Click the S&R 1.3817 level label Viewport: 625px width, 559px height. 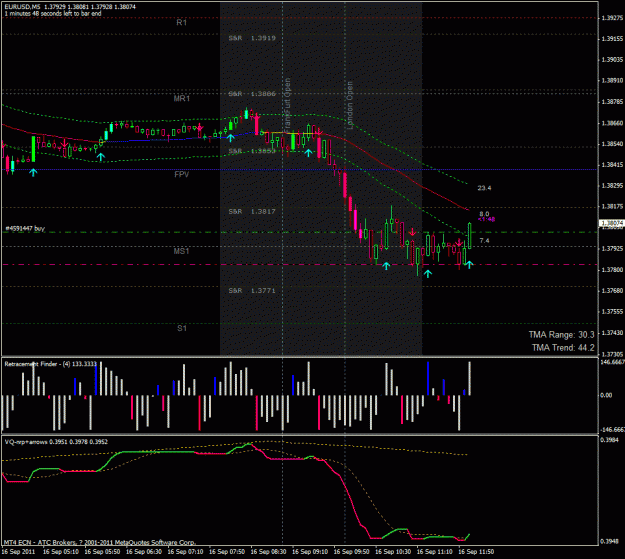[252, 211]
